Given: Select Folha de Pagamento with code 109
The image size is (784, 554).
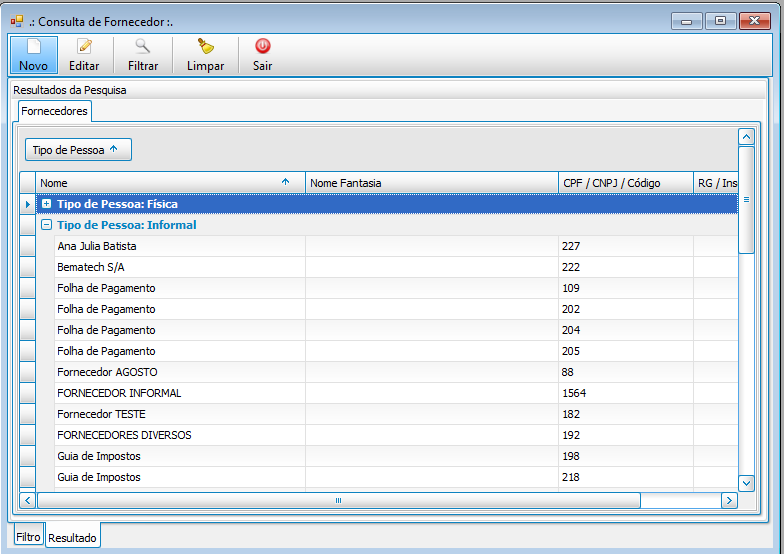Looking at the screenshot, I should 396,288.
